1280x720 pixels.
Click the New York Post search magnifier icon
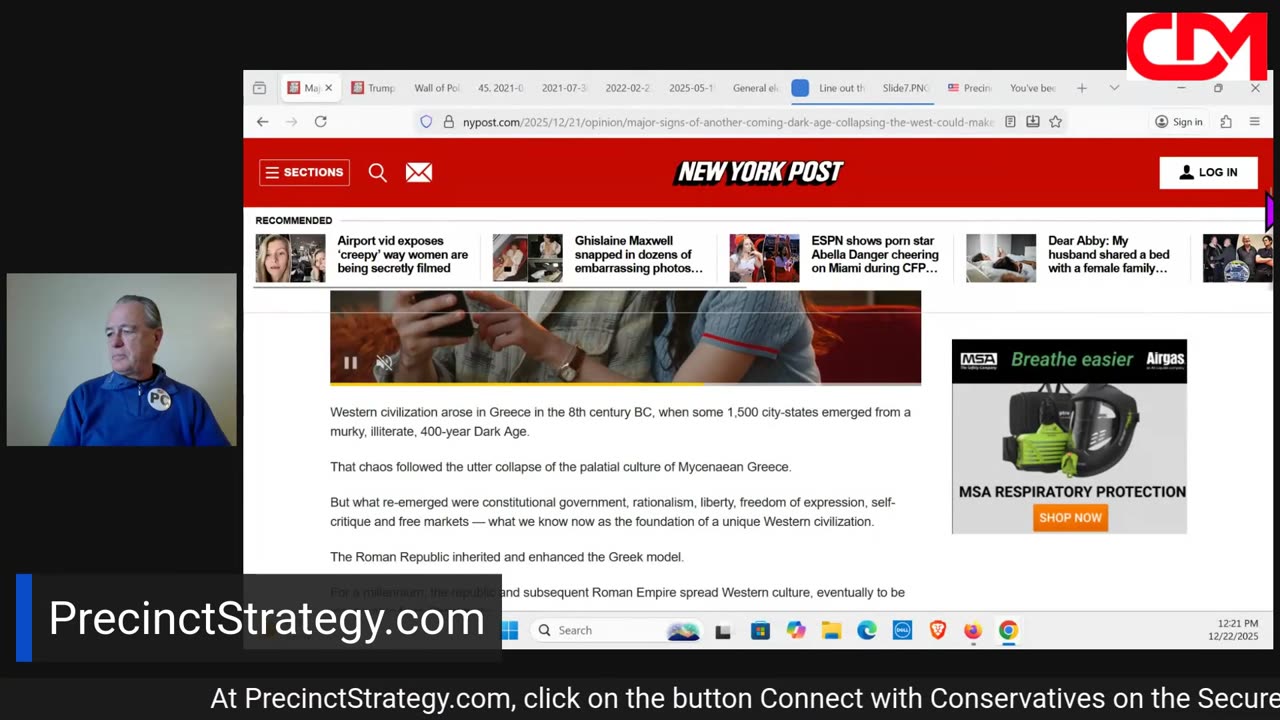[377, 172]
